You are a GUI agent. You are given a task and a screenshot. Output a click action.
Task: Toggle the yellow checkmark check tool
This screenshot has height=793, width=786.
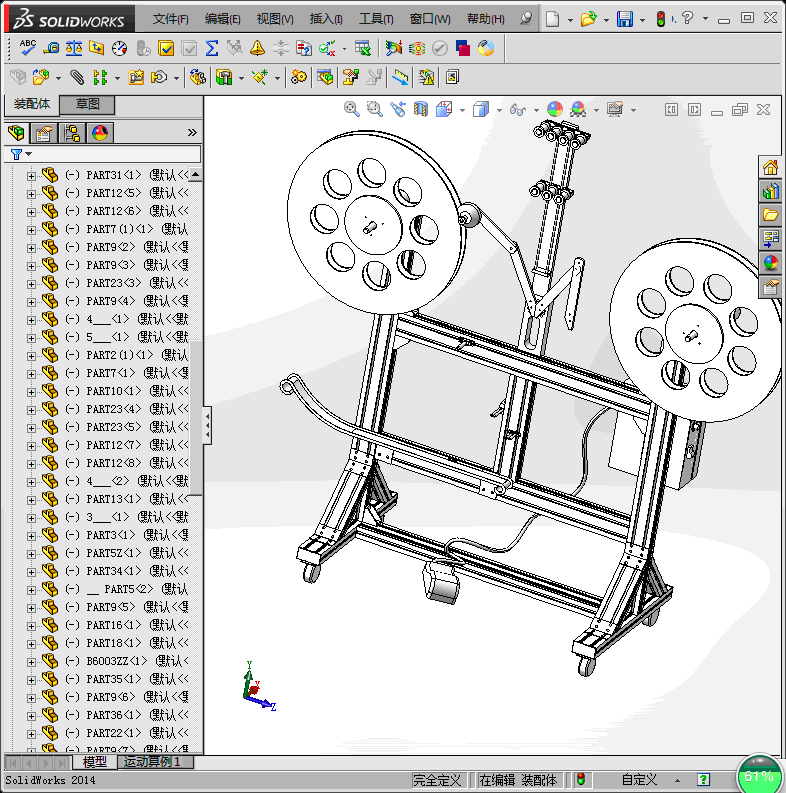tap(166, 48)
